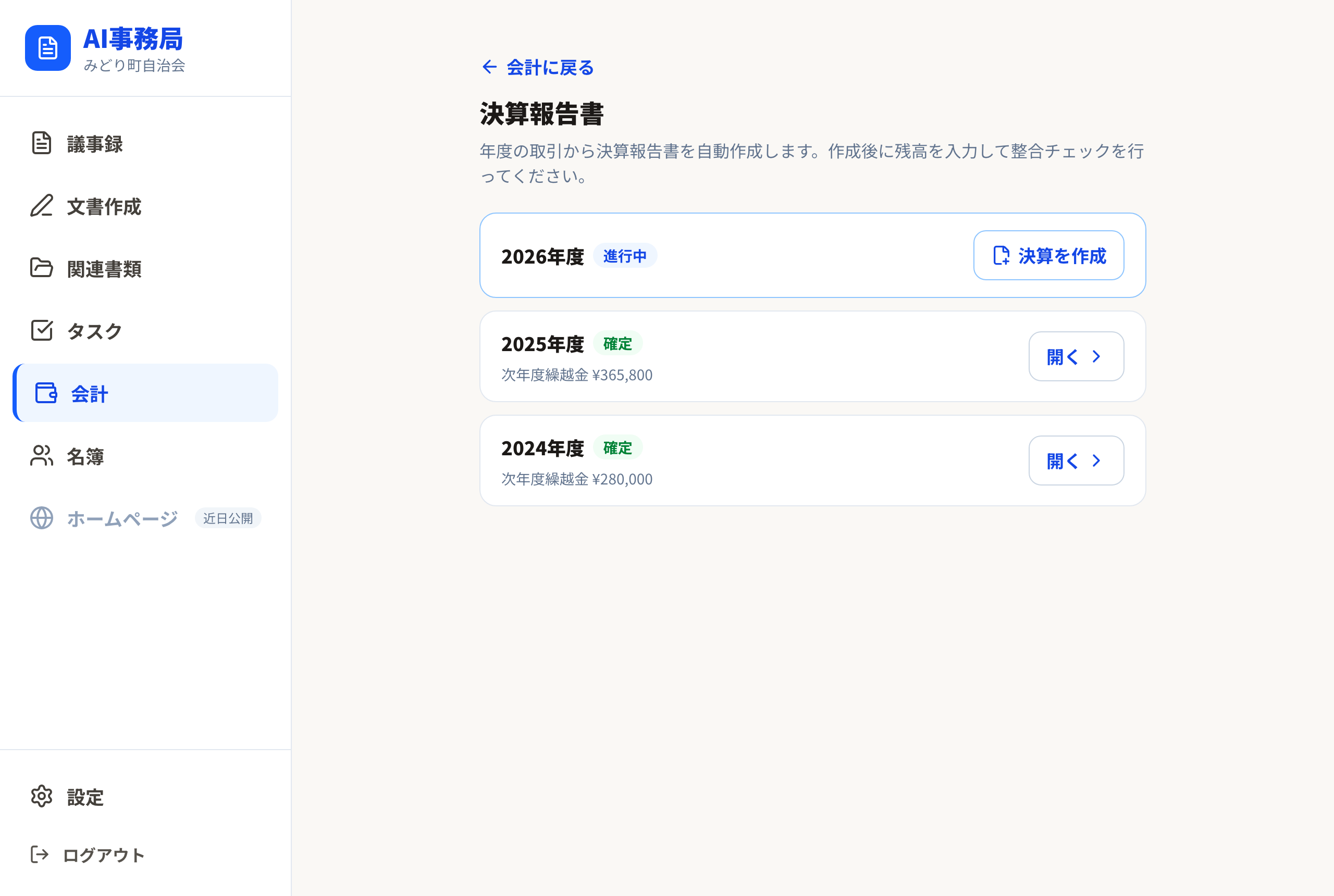
Task: Select the 会計 sidebar item
Action: tap(145, 393)
